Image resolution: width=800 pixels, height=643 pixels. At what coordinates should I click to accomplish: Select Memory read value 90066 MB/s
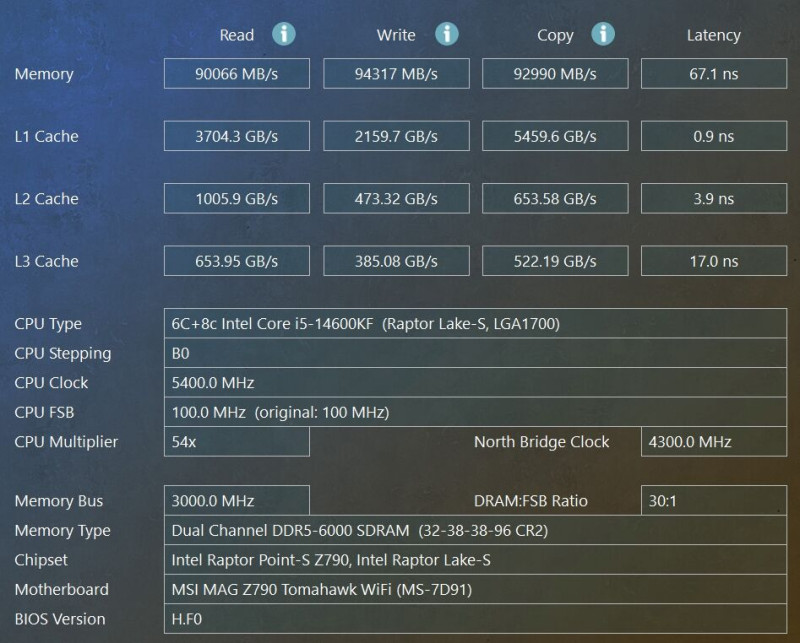pos(237,73)
